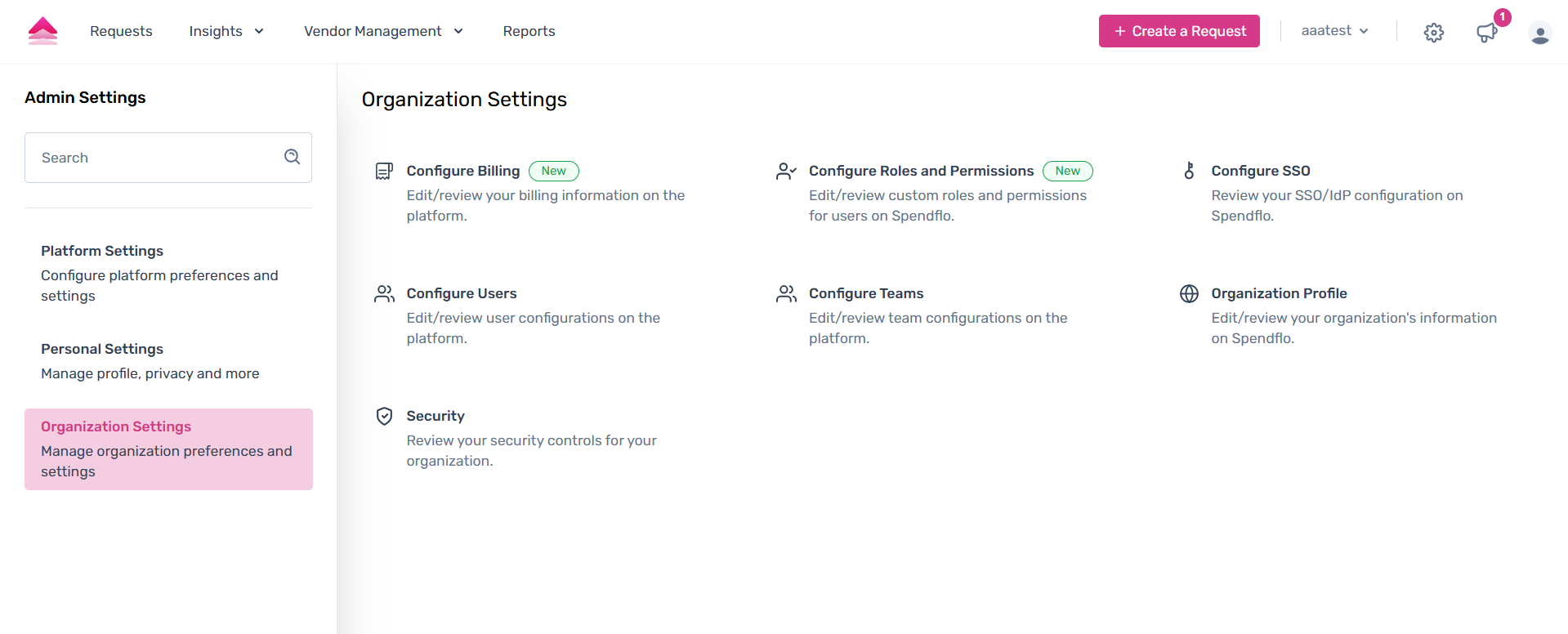Click the Configure Billing icon
Screen dimensions: 1568x634
(384, 171)
